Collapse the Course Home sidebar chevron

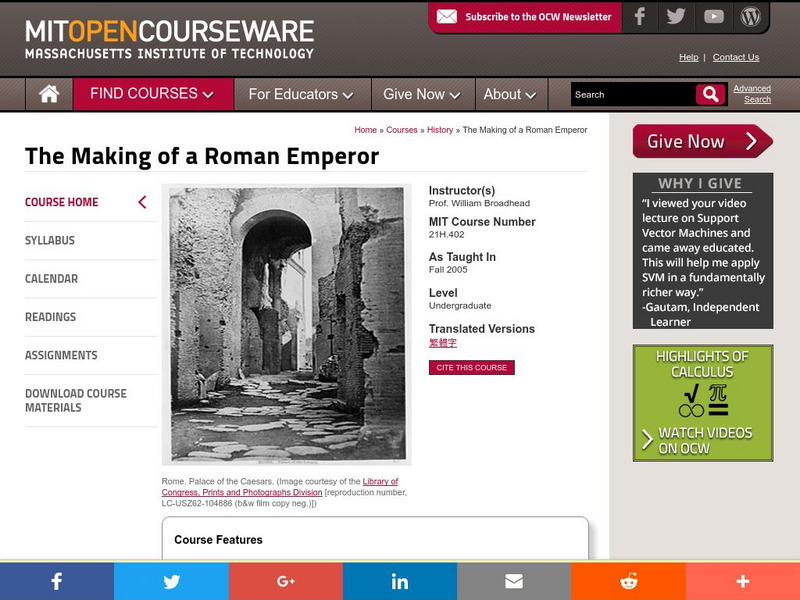pyautogui.click(x=142, y=202)
